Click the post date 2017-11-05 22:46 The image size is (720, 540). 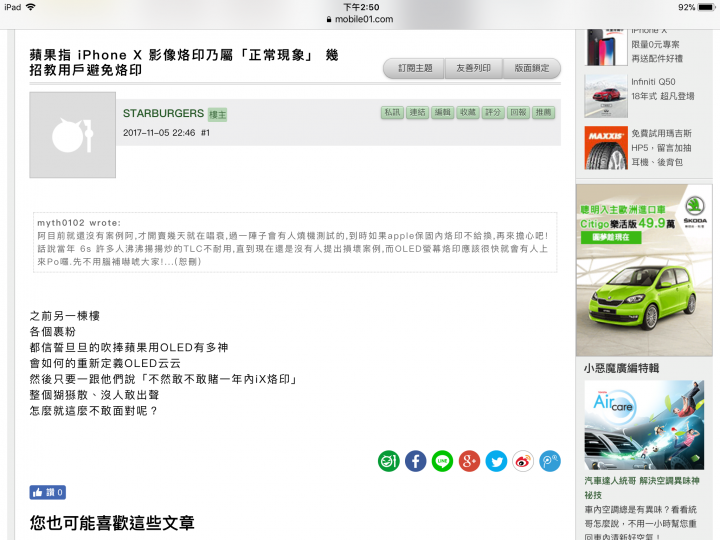click(159, 133)
